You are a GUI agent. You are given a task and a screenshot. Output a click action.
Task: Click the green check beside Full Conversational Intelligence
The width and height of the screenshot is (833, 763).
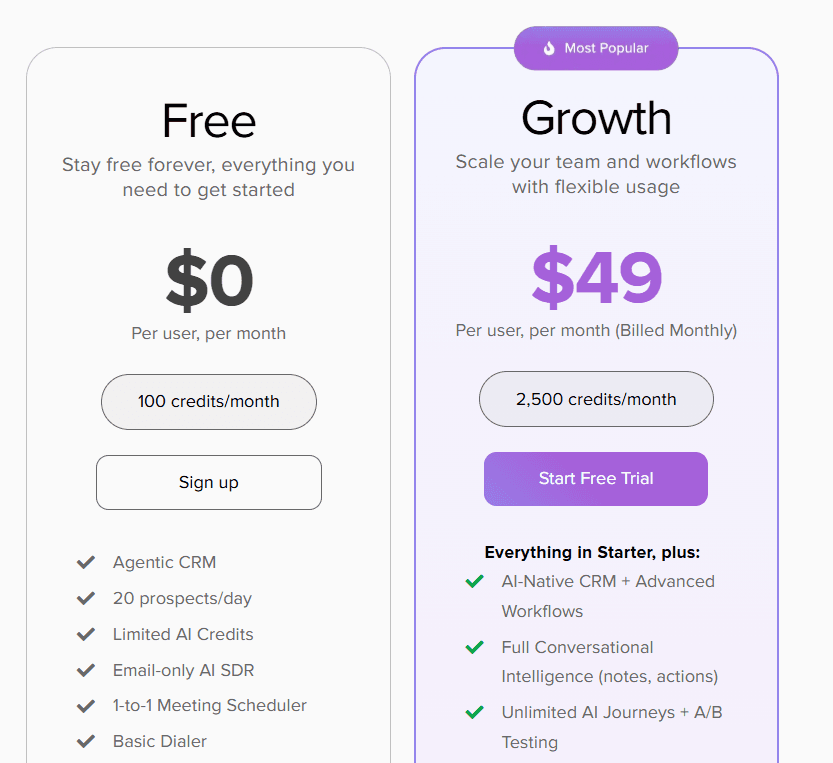click(474, 647)
